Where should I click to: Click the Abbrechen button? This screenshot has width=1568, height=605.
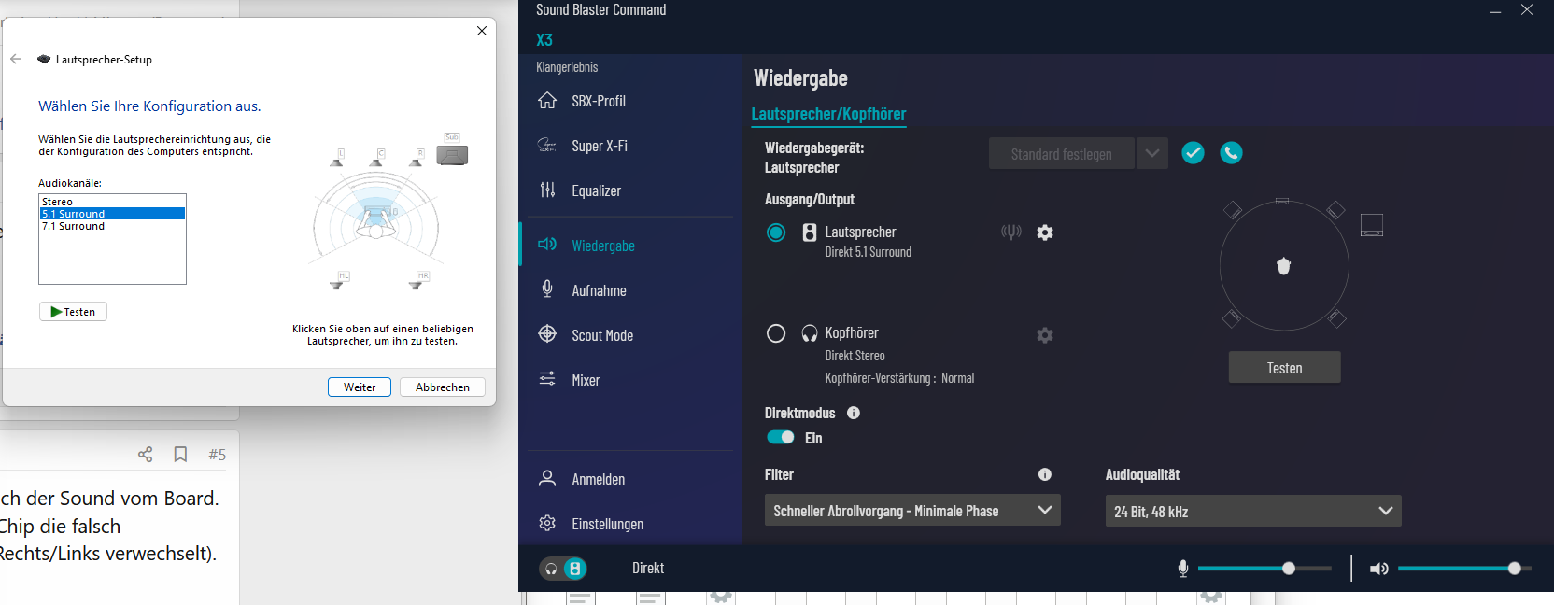(443, 387)
